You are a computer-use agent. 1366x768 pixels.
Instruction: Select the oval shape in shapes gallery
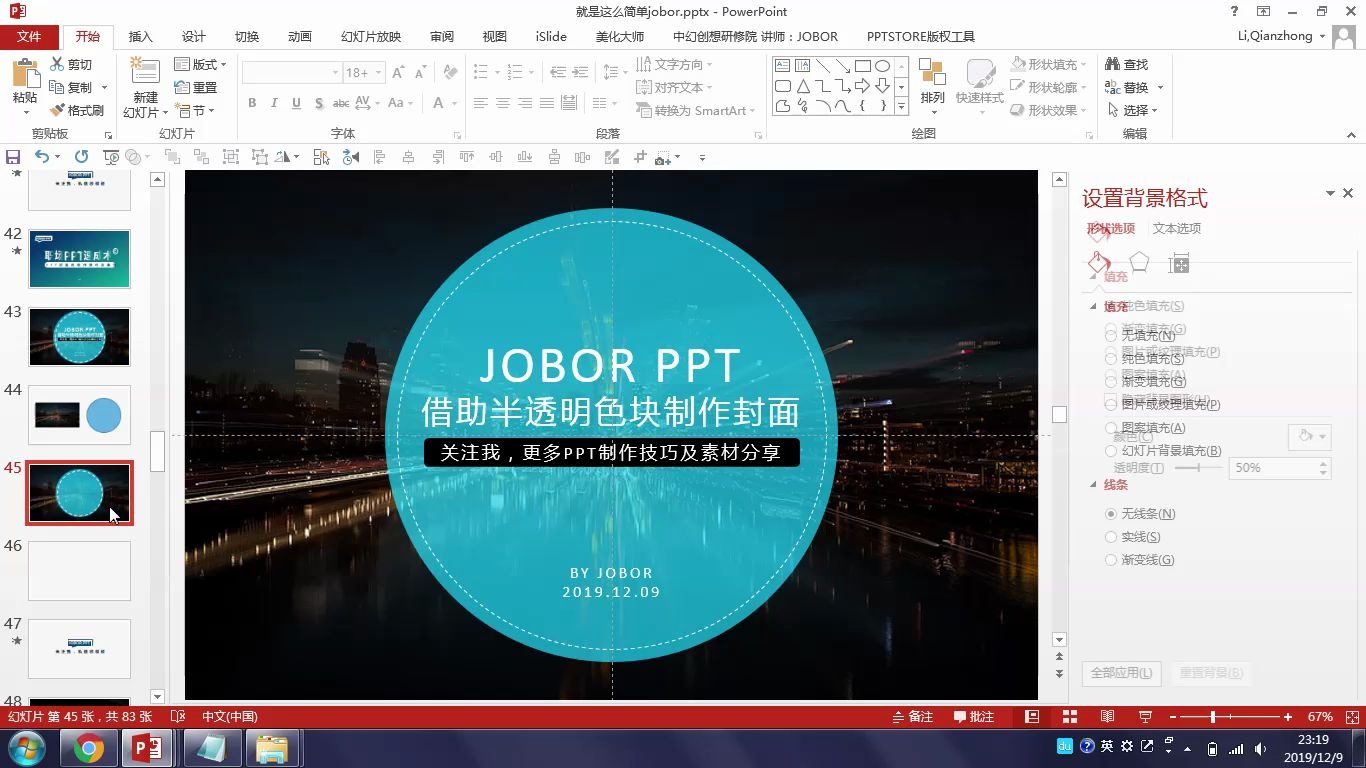click(x=882, y=66)
